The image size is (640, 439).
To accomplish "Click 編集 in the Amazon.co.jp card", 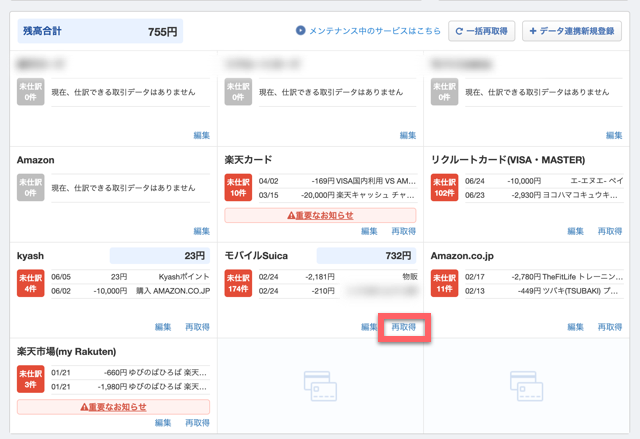I will click(576, 327).
